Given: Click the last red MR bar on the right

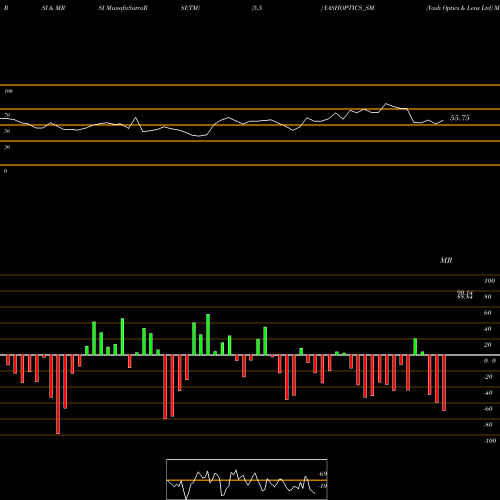Looking at the screenshot, I should tap(444, 383).
